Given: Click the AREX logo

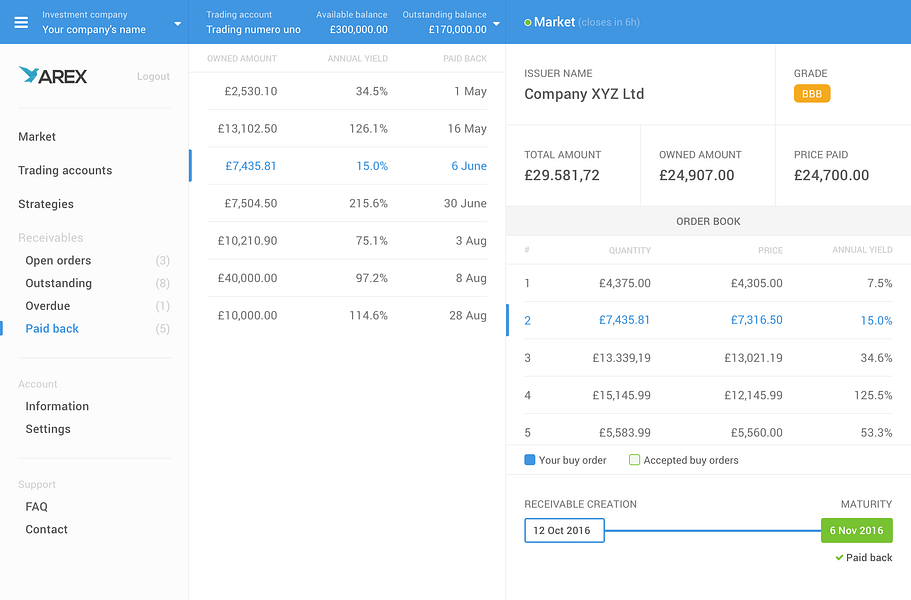Looking at the screenshot, I should 52,76.
